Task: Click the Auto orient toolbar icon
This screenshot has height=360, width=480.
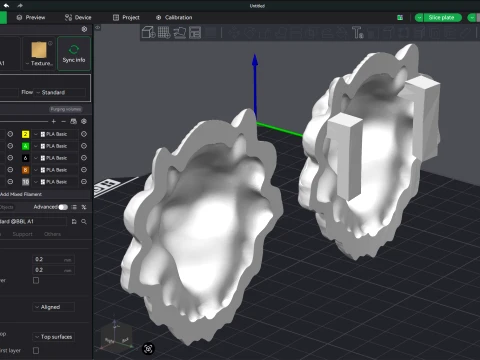Action: click(x=180, y=33)
